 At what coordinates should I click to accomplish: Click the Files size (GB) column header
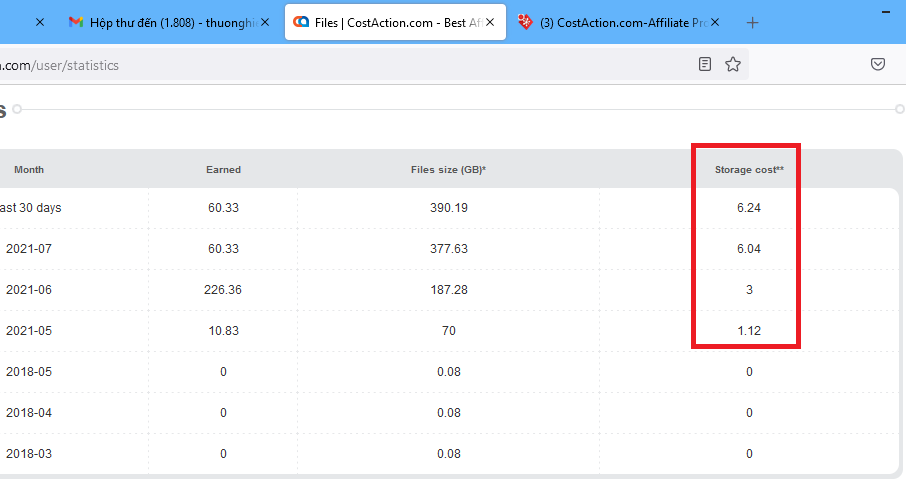click(448, 170)
